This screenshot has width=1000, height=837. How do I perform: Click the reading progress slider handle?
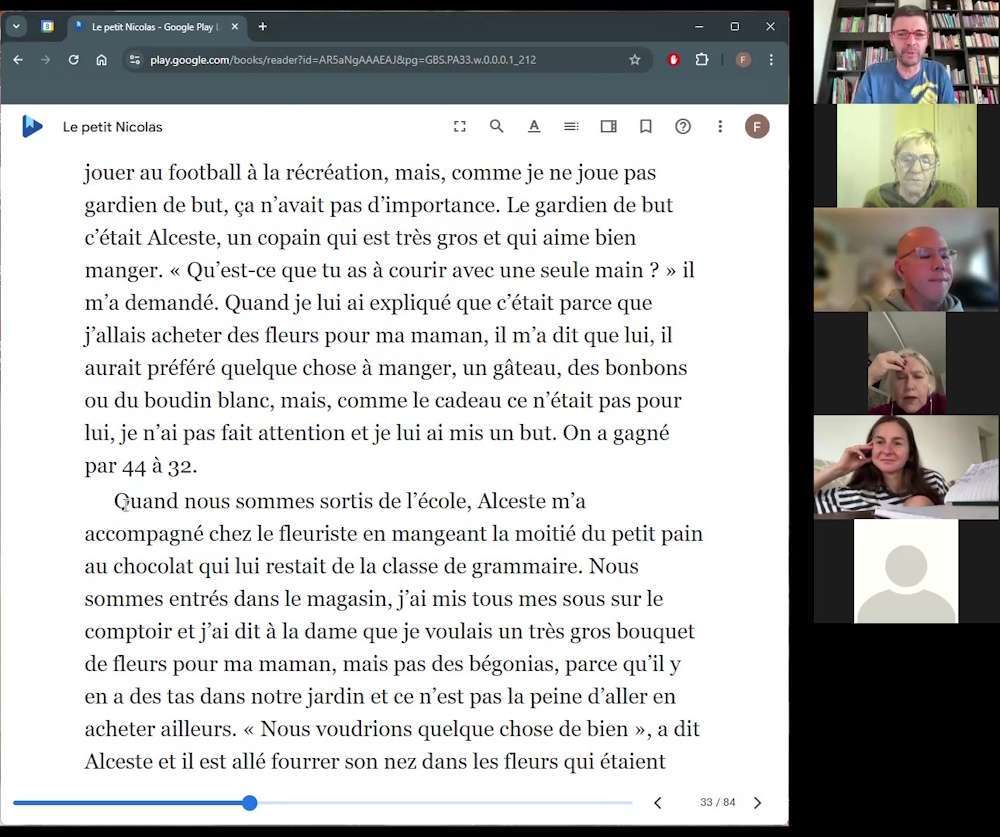[x=250, y=803]
